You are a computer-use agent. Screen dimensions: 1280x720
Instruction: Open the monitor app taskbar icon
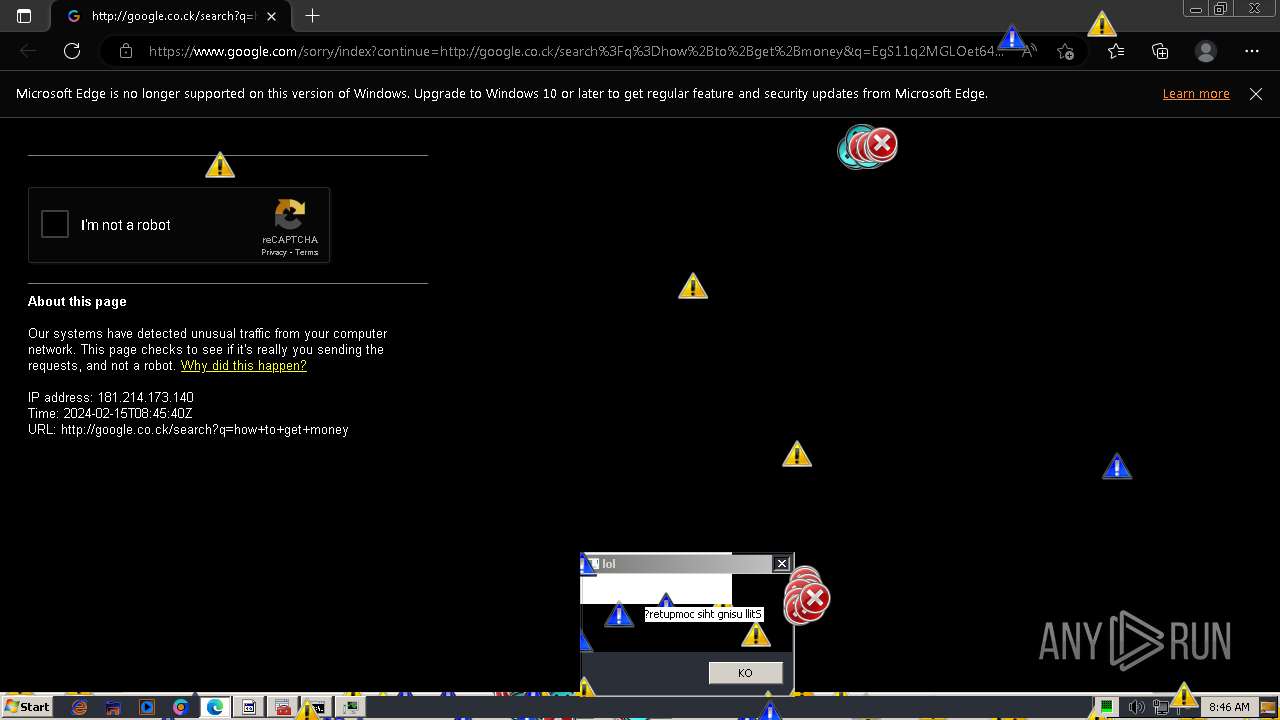click(x=351, y=707)
